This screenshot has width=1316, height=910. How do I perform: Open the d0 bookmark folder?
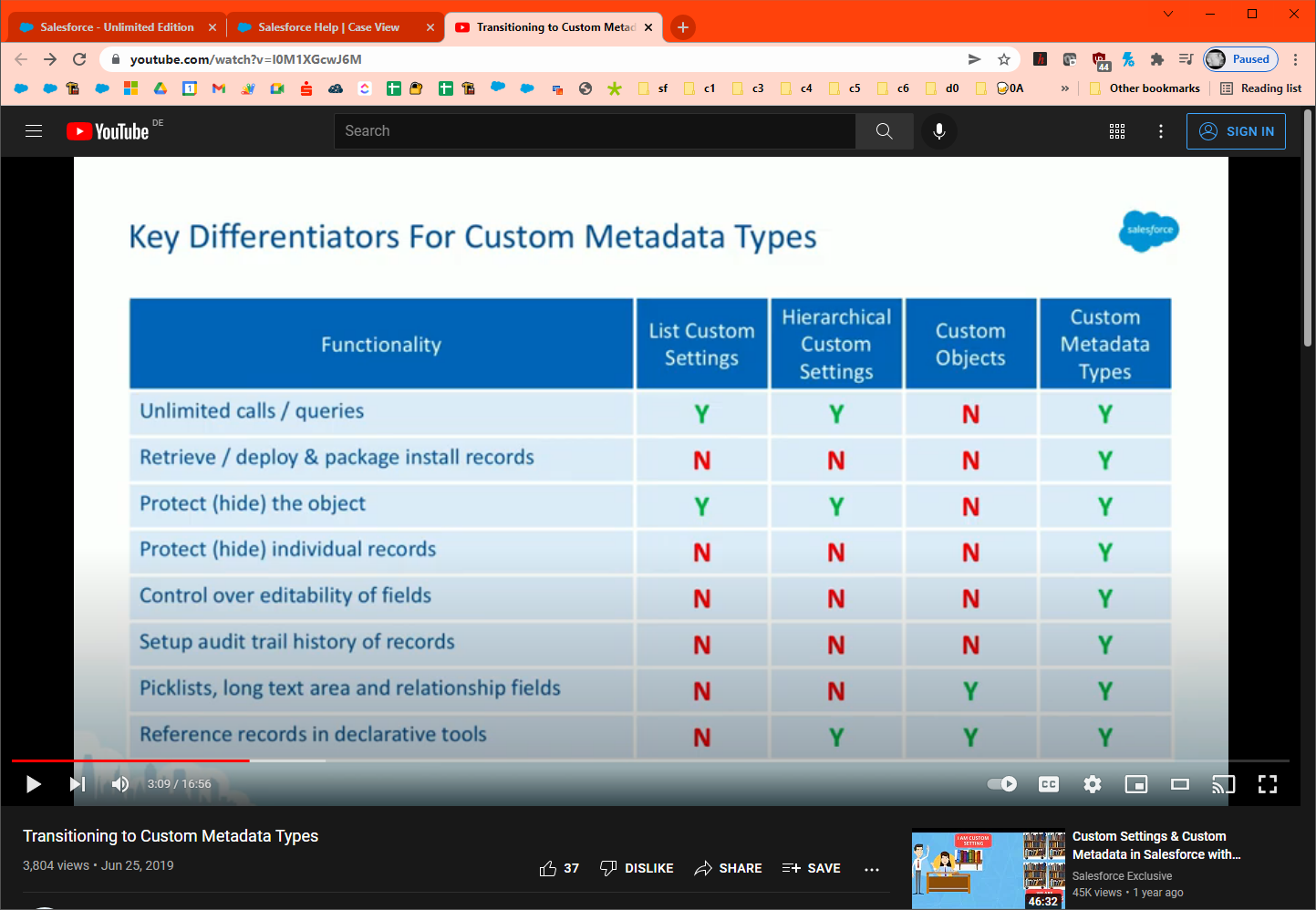click(942, 88)
